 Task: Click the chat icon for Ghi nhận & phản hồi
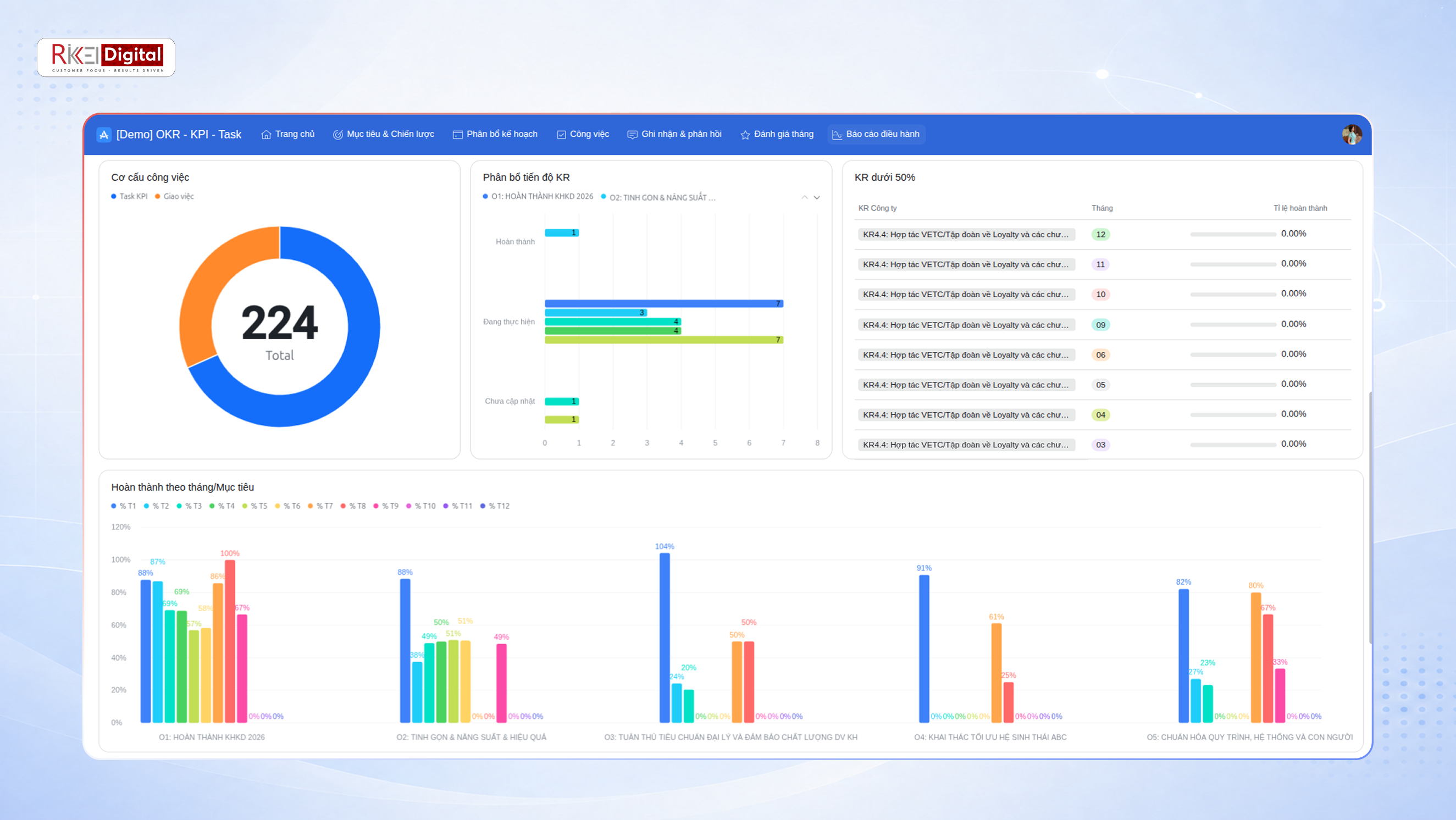click(x=633, y=135)
